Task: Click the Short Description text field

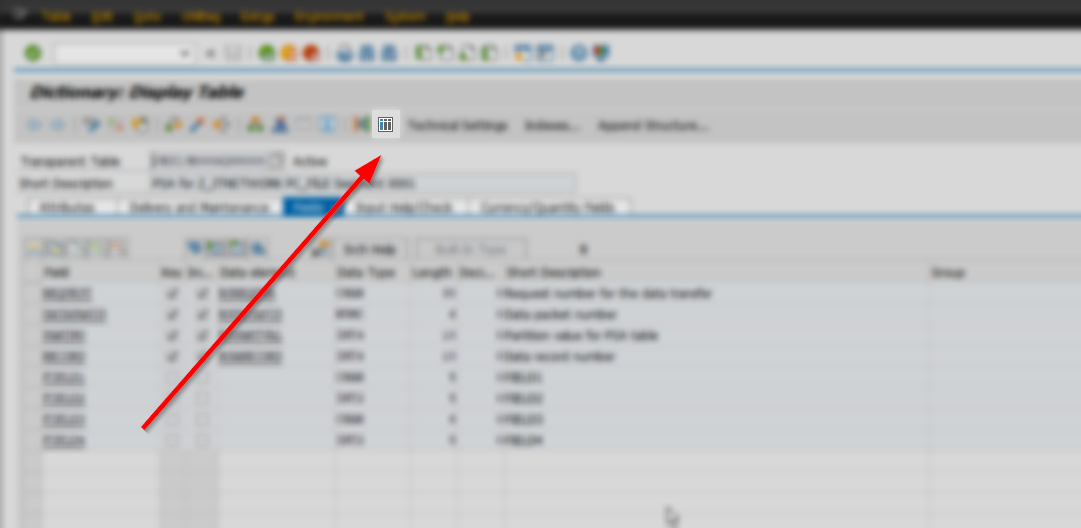Action: [x=363, y=183]
